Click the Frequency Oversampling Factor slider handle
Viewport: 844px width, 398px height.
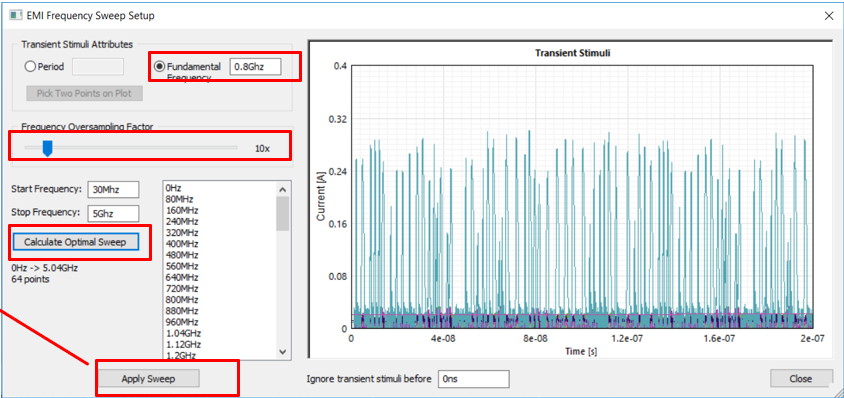tap(47, 148)
